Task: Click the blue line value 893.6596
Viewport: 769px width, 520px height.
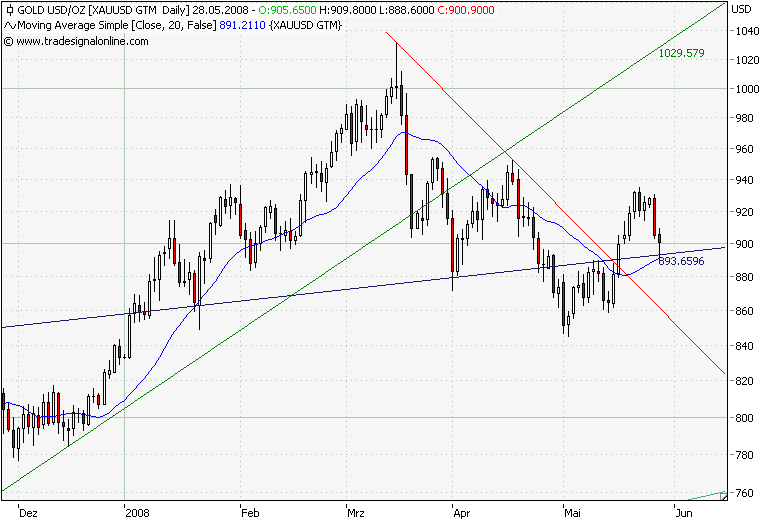Action: tap(681, 261)
